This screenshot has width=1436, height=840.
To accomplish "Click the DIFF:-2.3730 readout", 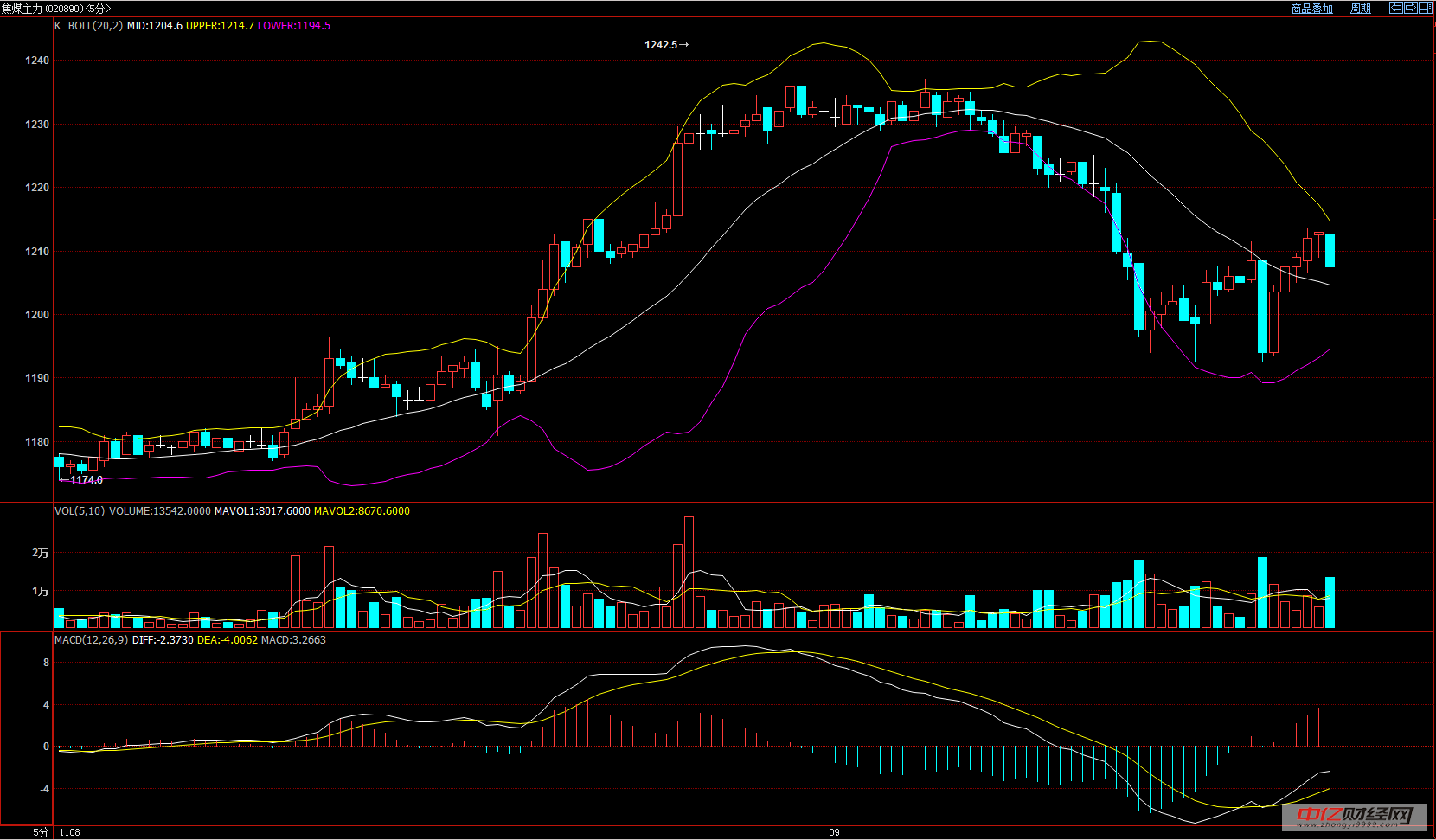I will 163,640.
